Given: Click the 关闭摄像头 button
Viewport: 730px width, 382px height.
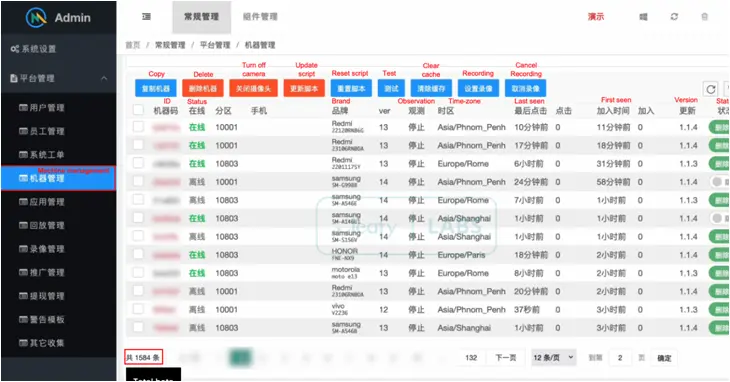Looking at the screenshot, I should coord(253,88).
